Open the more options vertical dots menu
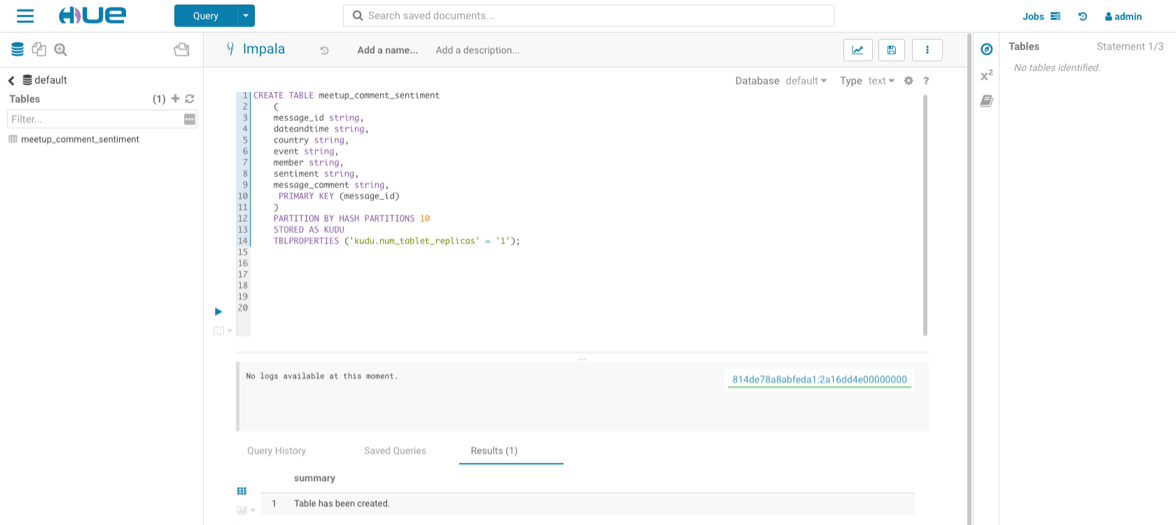The image size is (1176, 525). [927, 50]
